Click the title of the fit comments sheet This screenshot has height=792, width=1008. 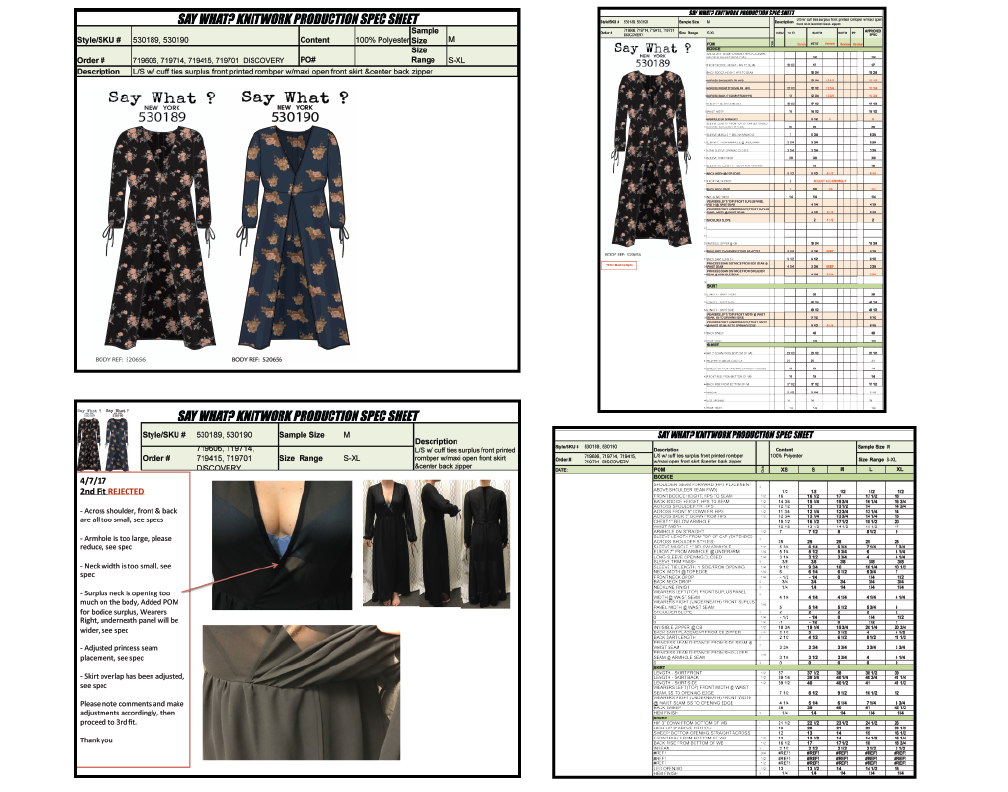[x=298, y=416]
